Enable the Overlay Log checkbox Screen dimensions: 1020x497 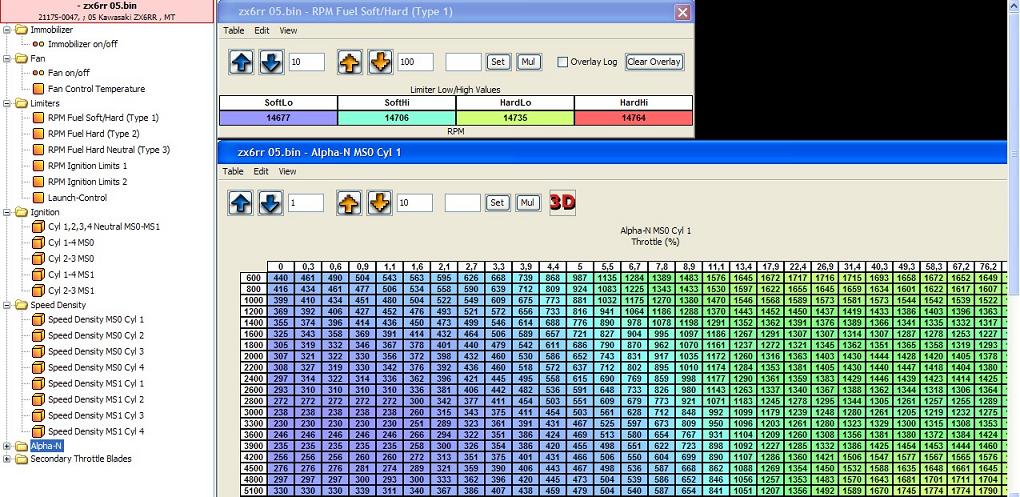coord(563,62)
